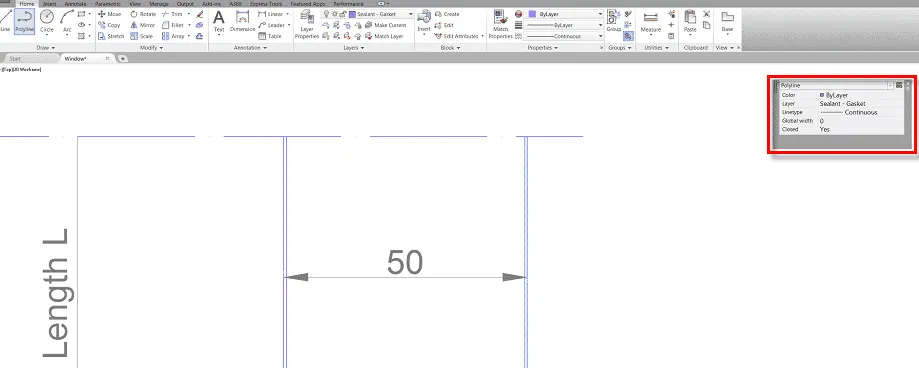Switch to the Manage ribbon tab

158,4
